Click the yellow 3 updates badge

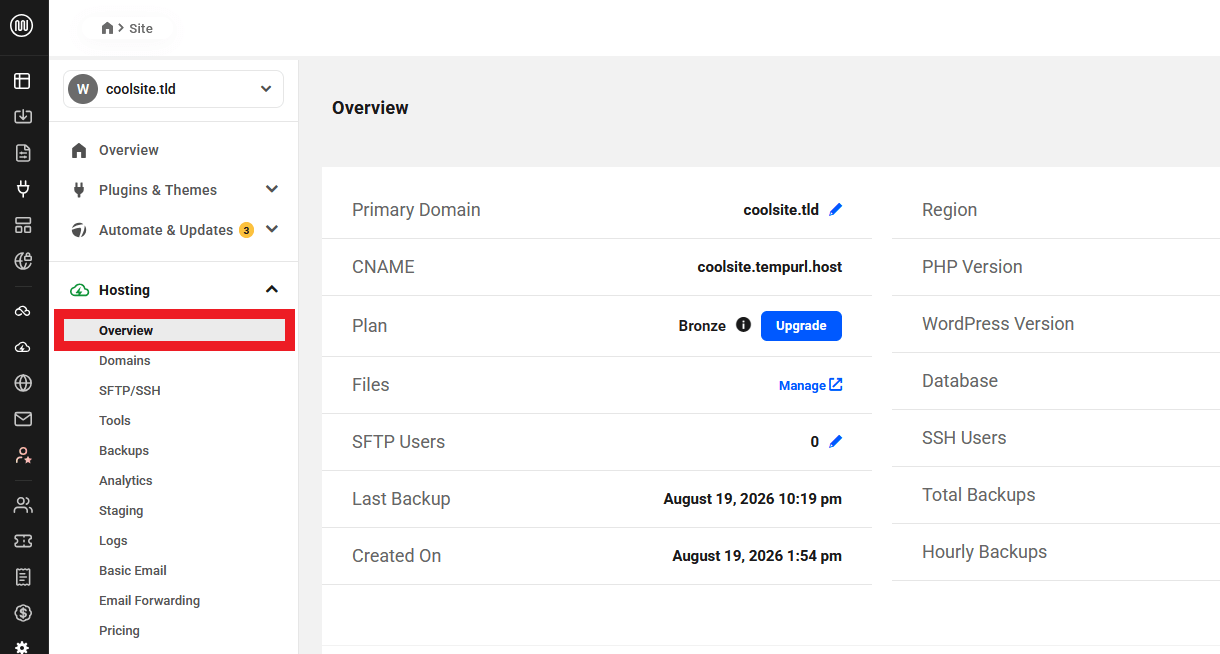coord(246,230)
